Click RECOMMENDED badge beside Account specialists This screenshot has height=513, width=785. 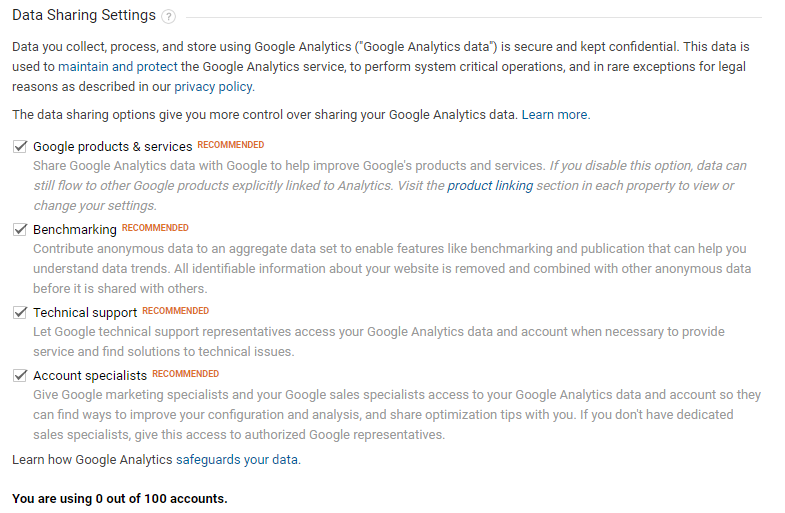click(x=185, y=374)
